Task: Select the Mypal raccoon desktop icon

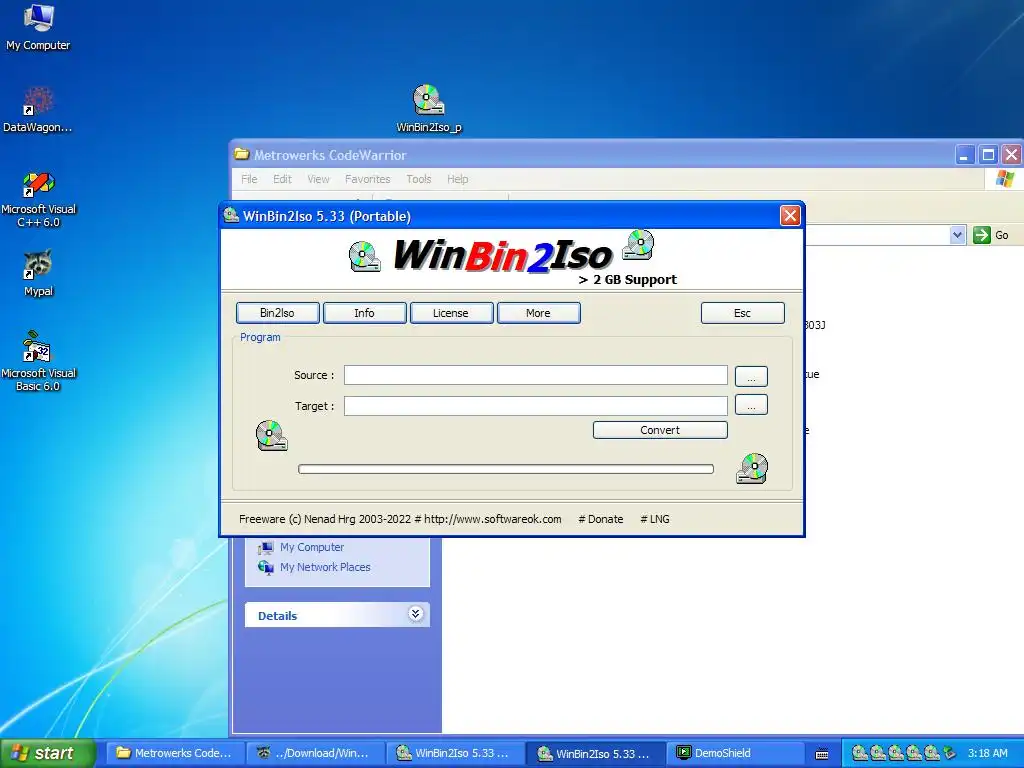Action: (38, 273)
